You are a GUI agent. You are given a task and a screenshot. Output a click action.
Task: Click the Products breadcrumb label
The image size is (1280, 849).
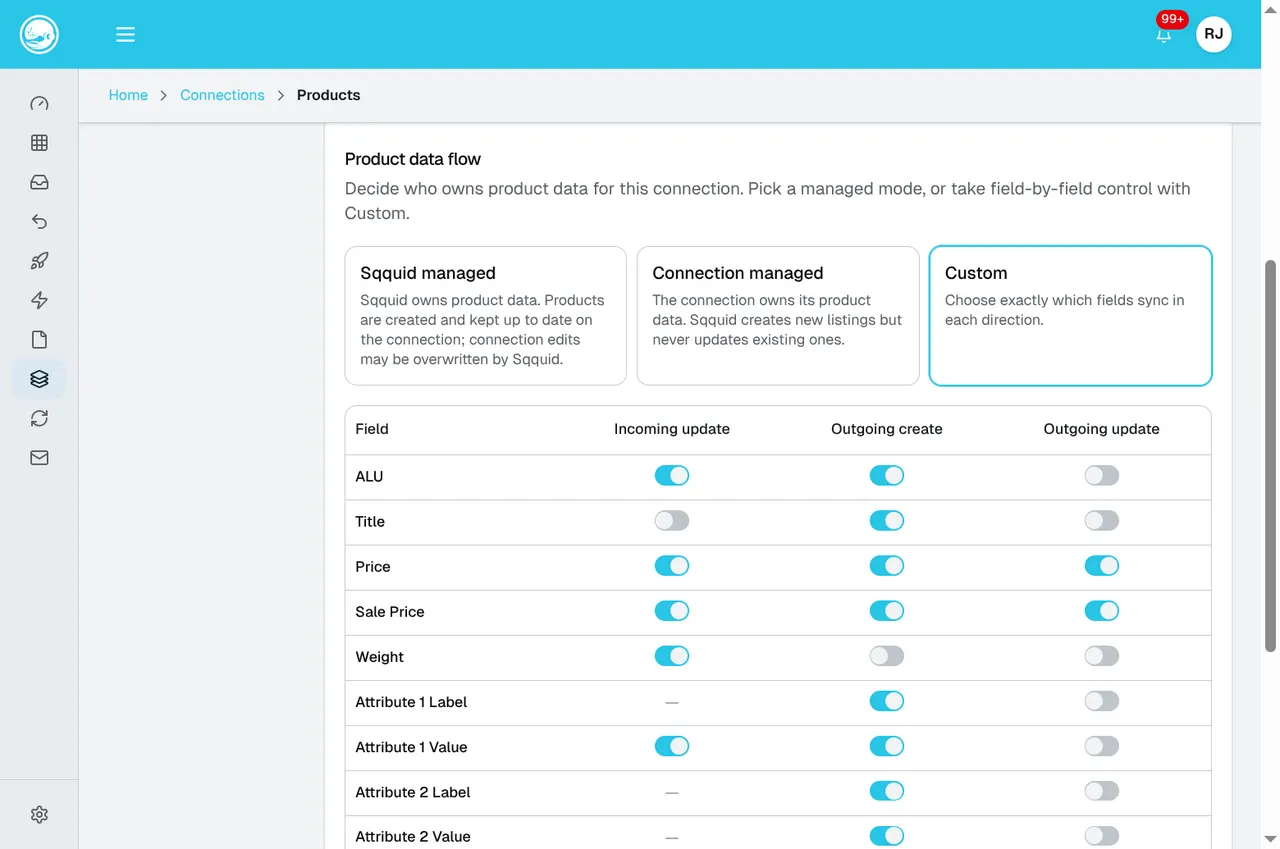(x=328, y=95)
